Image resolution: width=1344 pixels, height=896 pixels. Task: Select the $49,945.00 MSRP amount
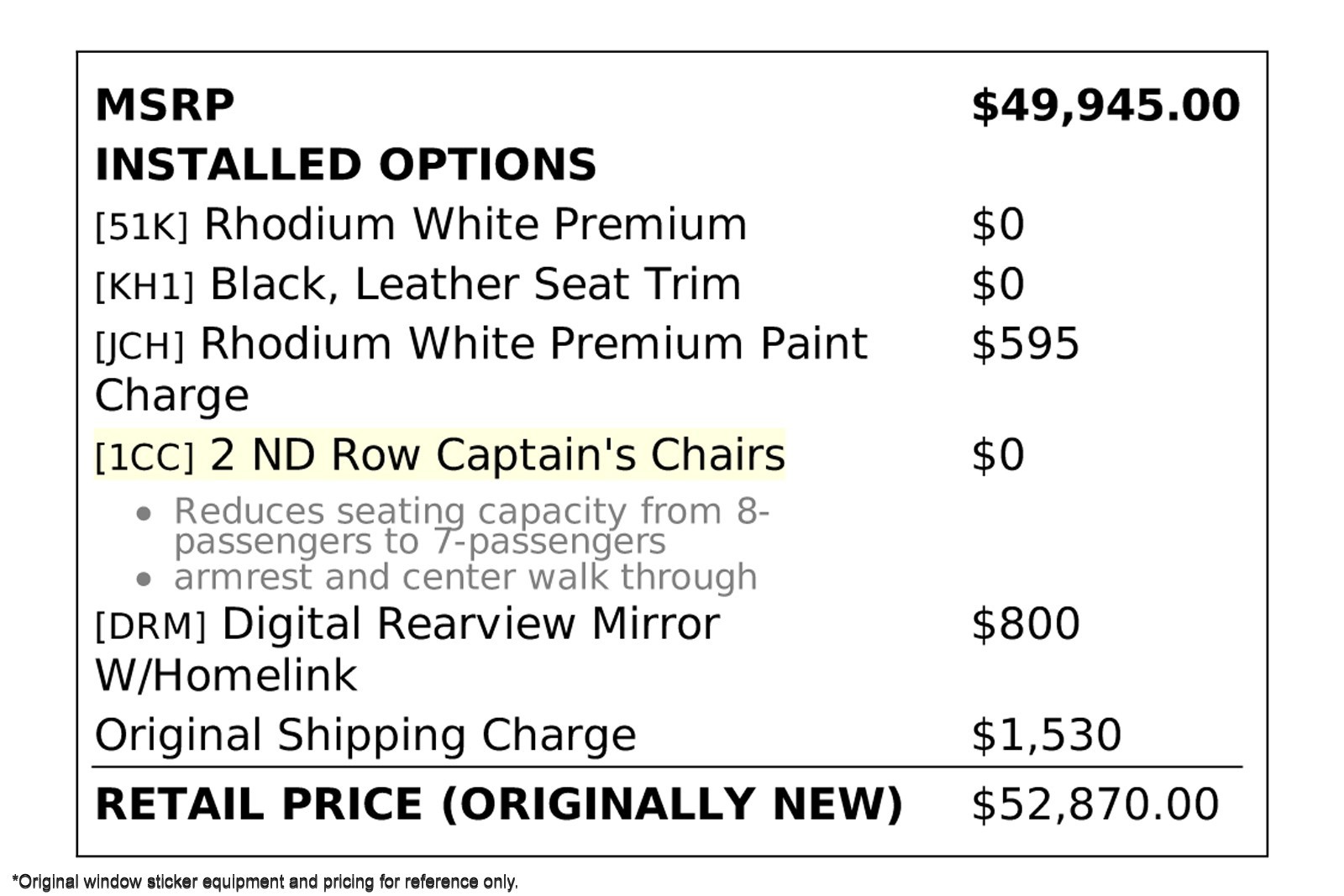click(1105, 106)
